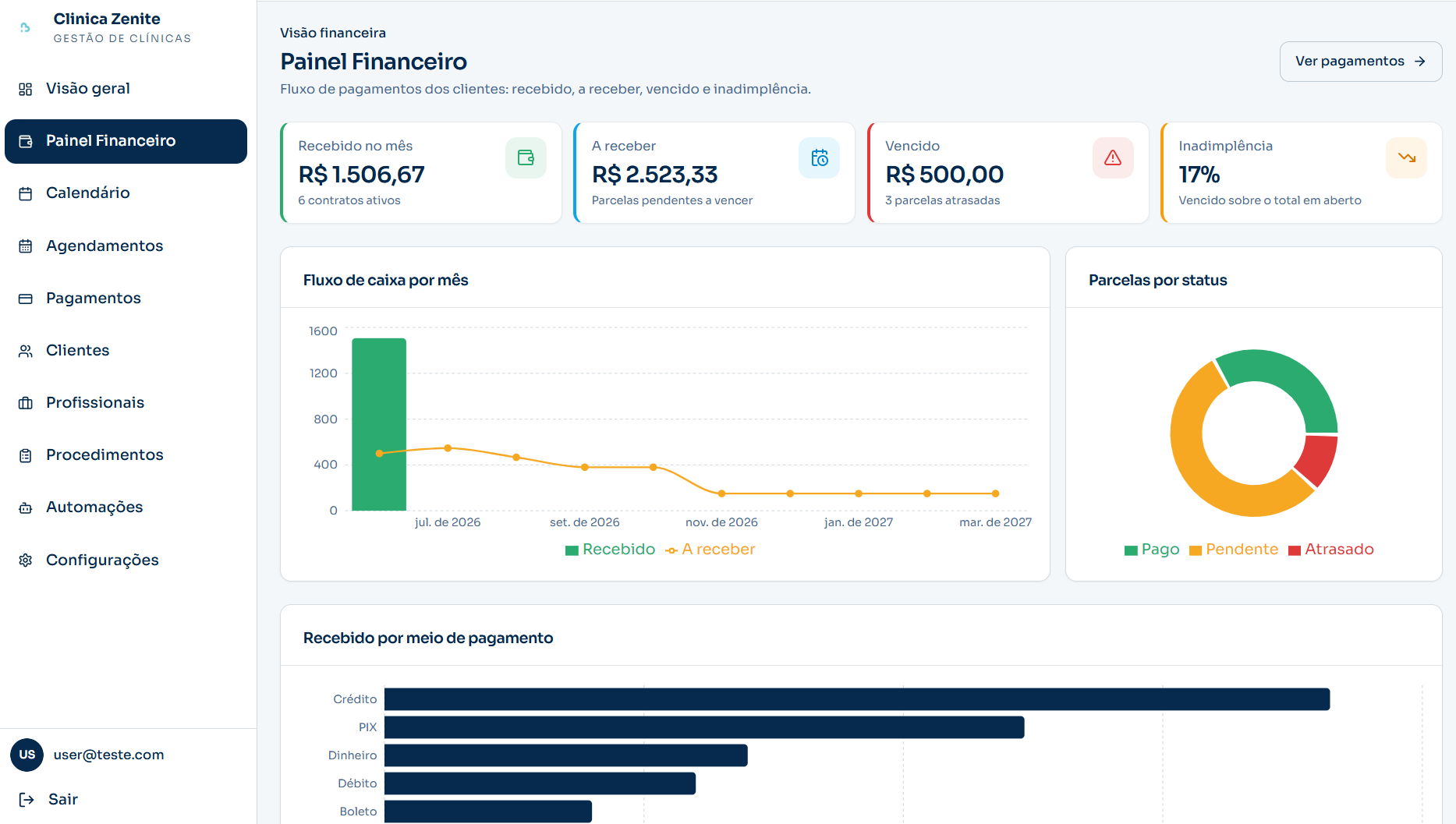Click the Crédito bar in payment method chart
Viewport: 1456px width, 824px height.
[857, 699]
